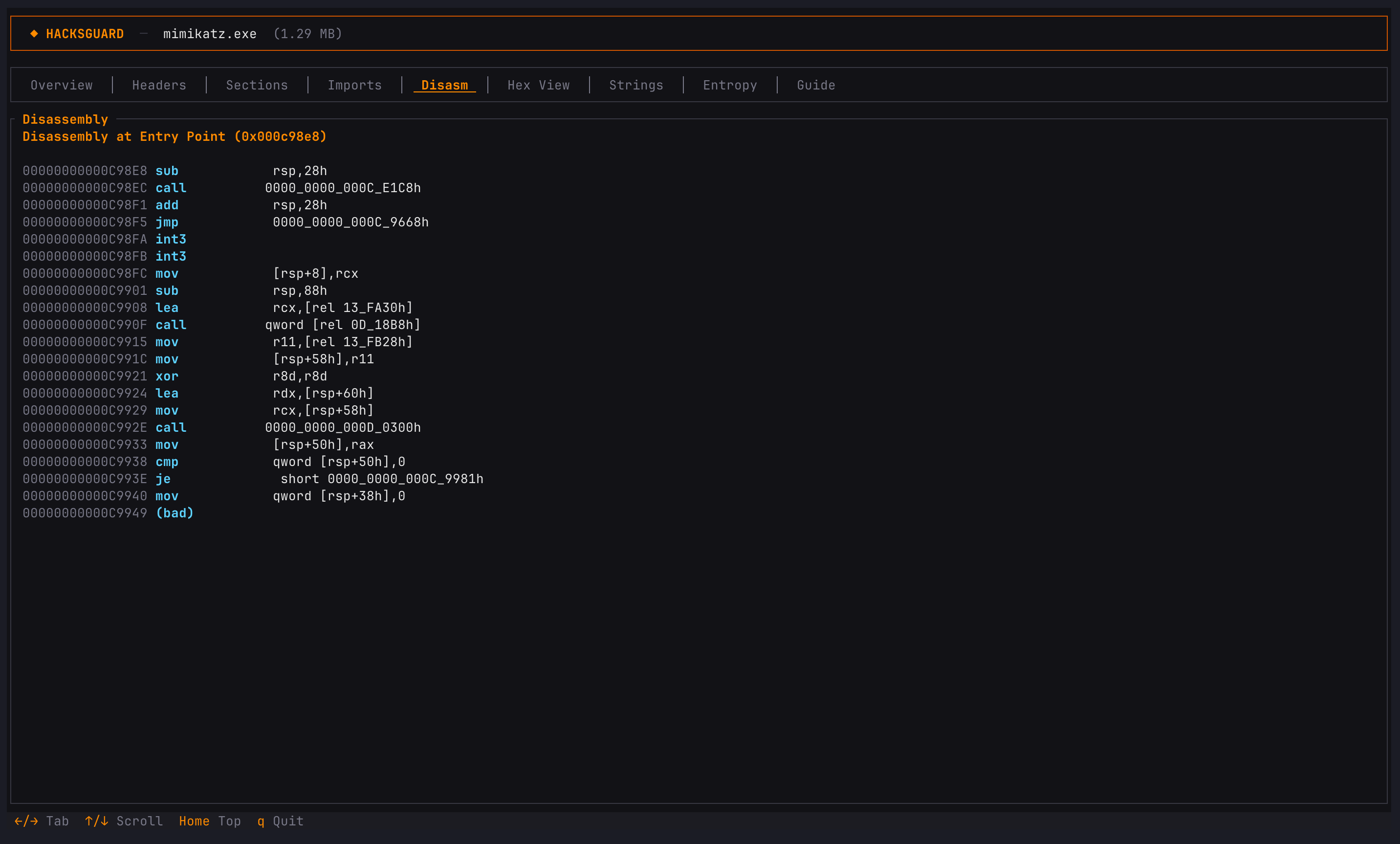Click the 'xor' mnemonic
Image resolution: width=1400 pixels, height=844 pixels.
167,376
